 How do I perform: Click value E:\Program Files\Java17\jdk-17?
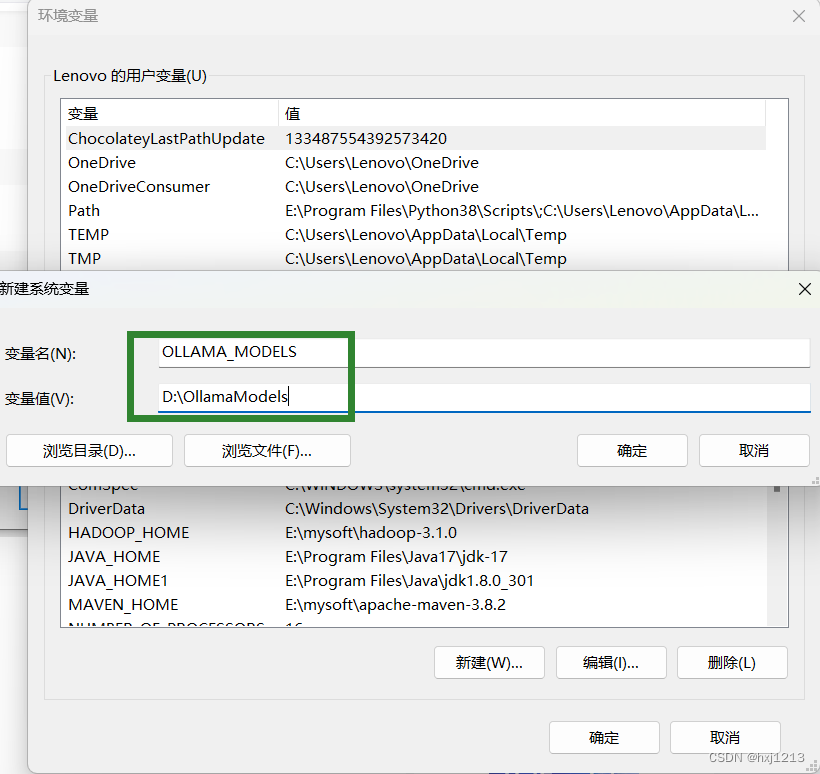(x=396, y=557)
